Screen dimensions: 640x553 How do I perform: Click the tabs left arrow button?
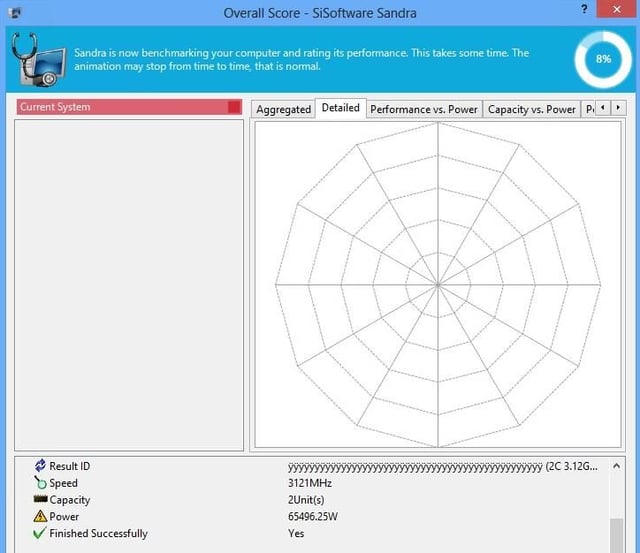(x=603, y=108)
